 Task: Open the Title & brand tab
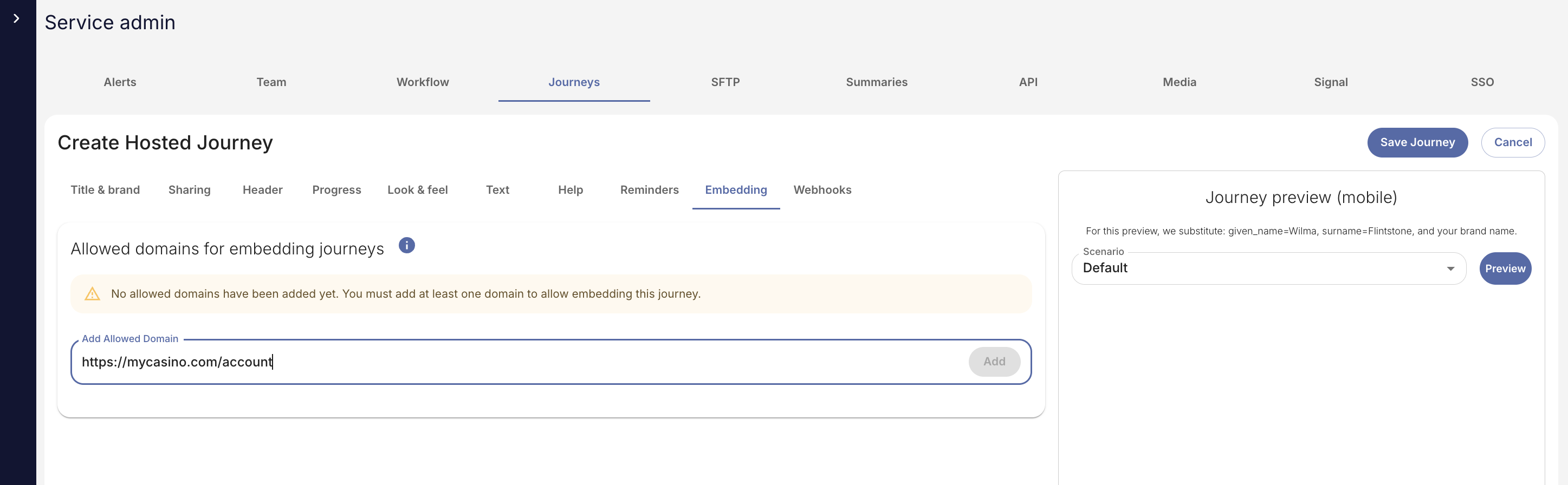(105, 190)
